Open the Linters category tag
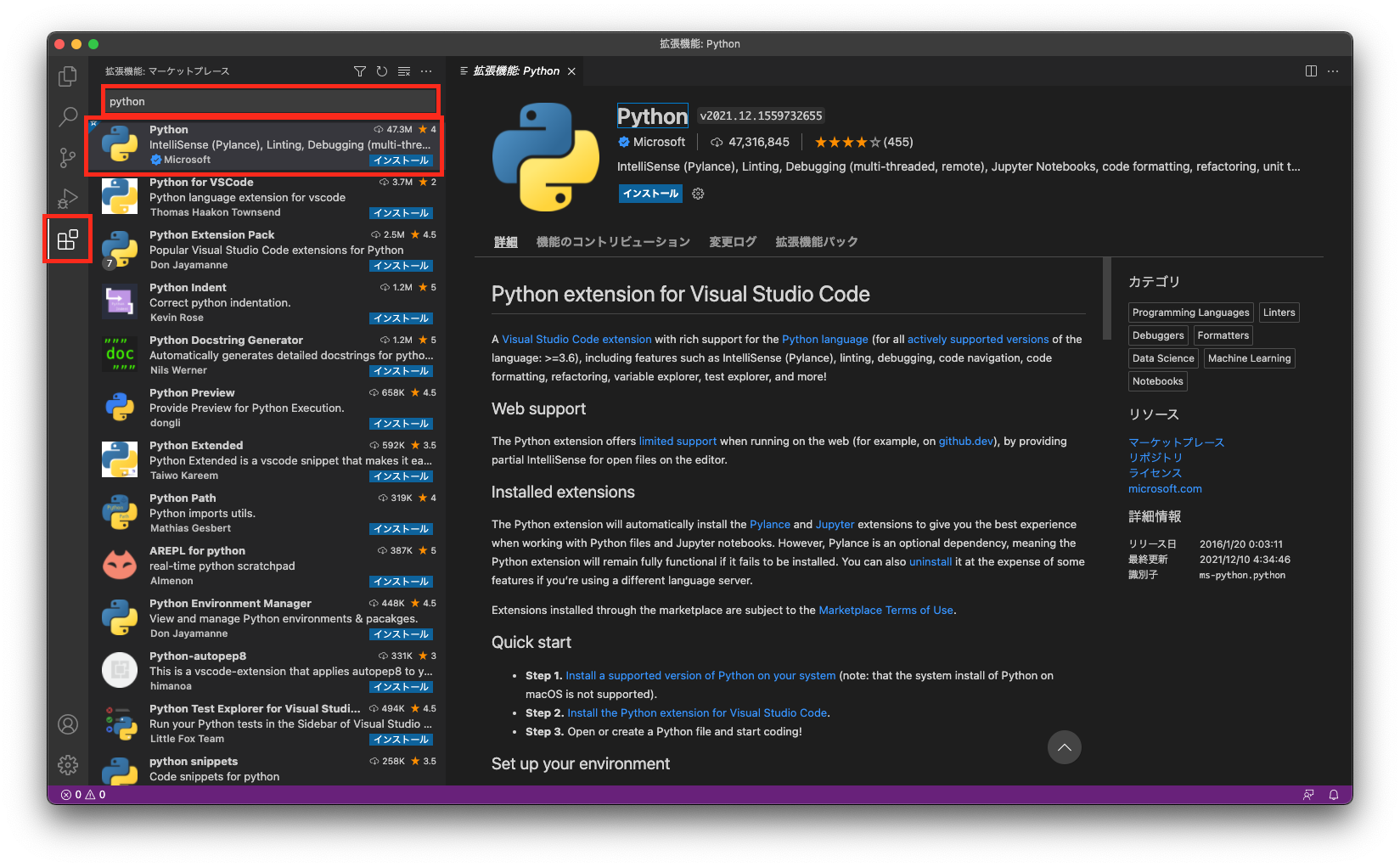Viewport: 1400px width, 867px height. [1279, 312]
